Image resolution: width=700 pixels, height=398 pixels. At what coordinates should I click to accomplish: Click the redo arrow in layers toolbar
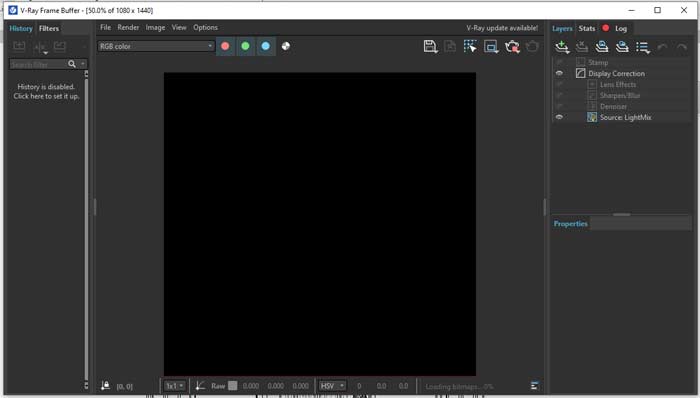click(x=681, y=47)
